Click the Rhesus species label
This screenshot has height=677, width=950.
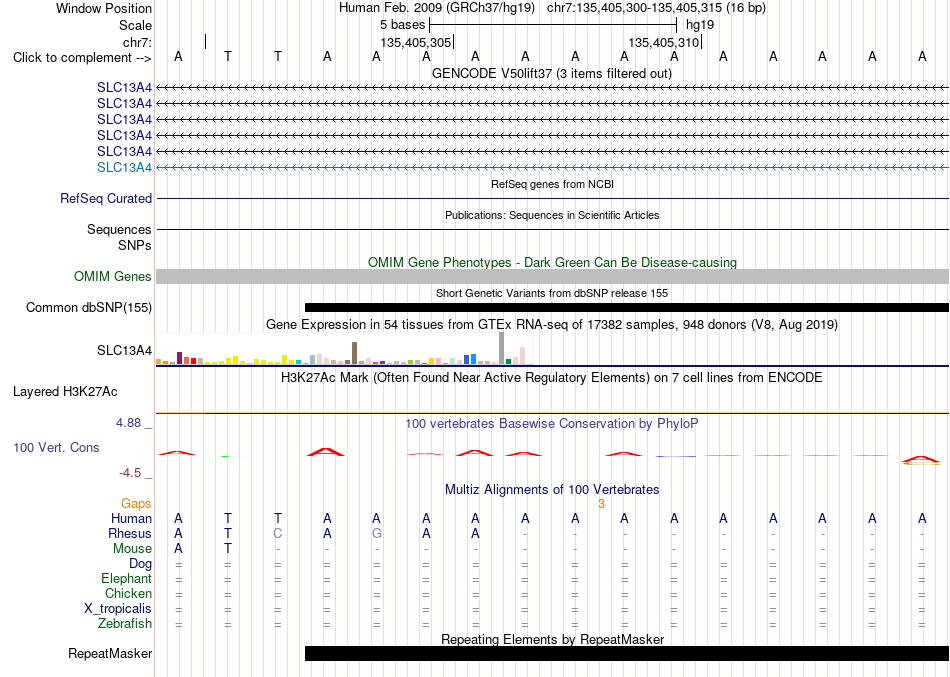pos(130,533)
